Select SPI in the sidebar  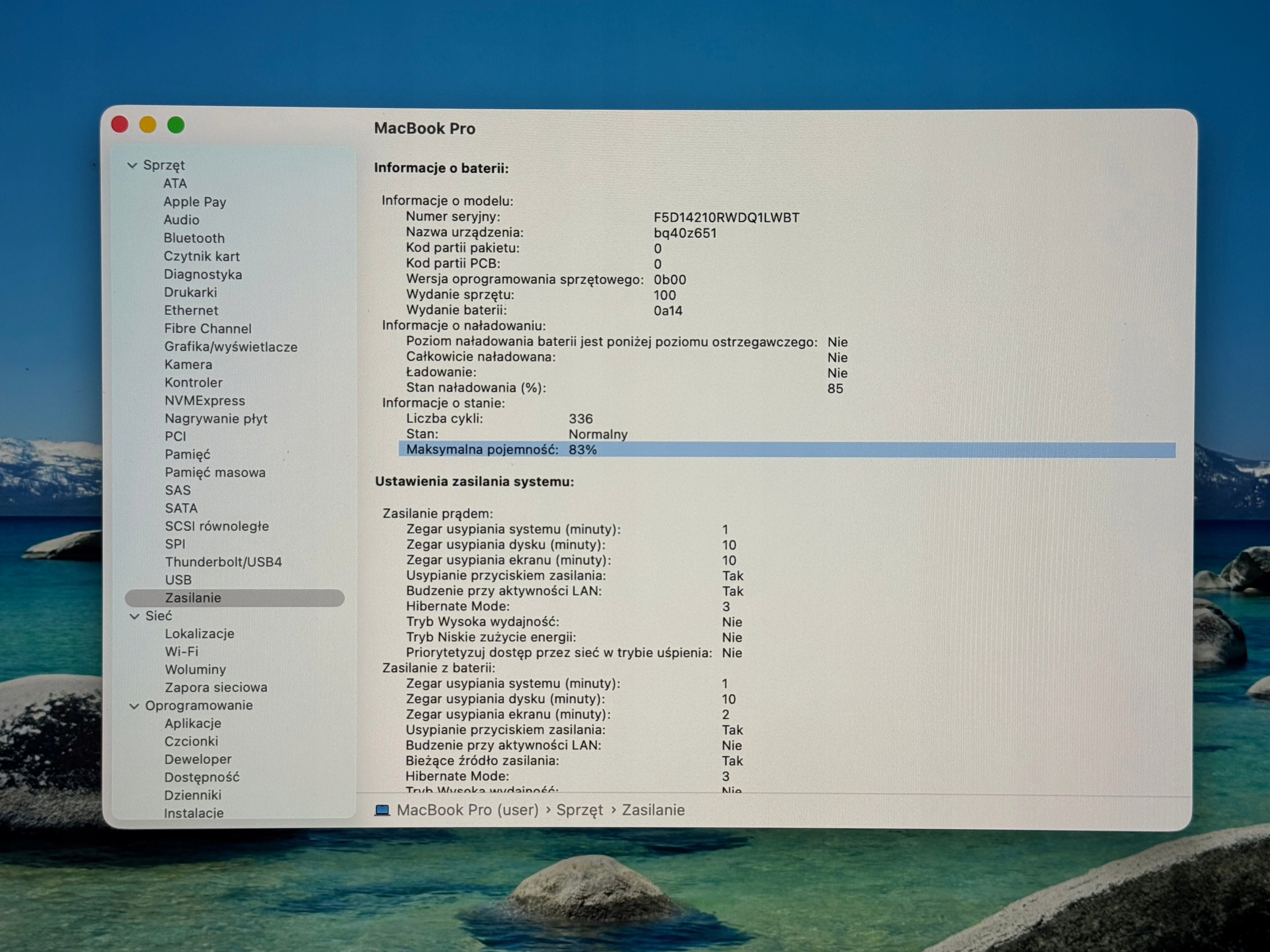[175, 544]
